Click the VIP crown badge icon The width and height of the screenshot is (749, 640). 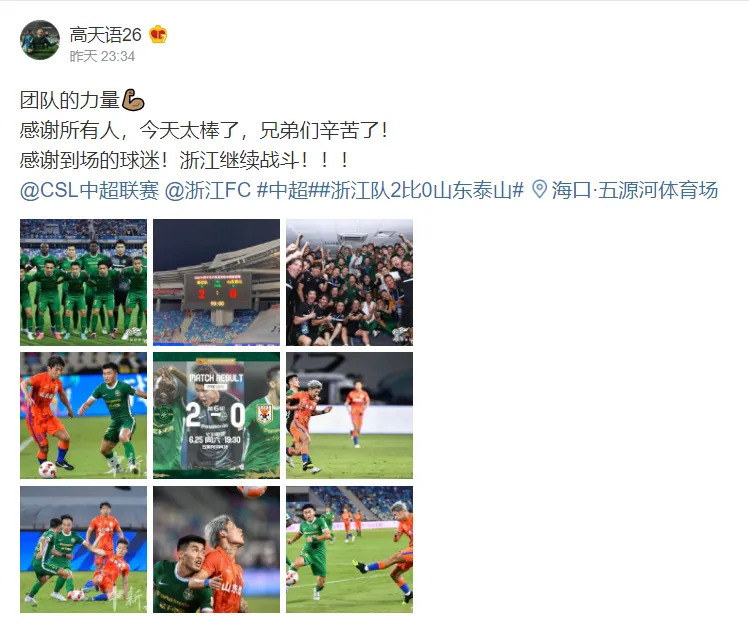point(158,35)
